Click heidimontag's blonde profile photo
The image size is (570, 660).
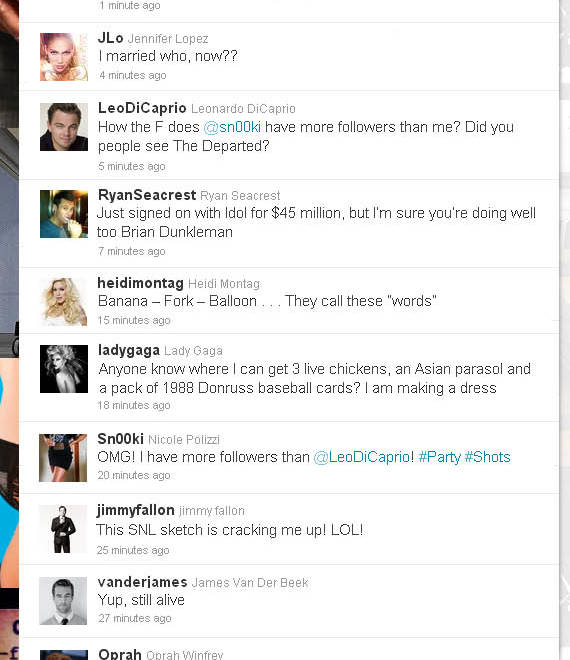click(64, 301)
